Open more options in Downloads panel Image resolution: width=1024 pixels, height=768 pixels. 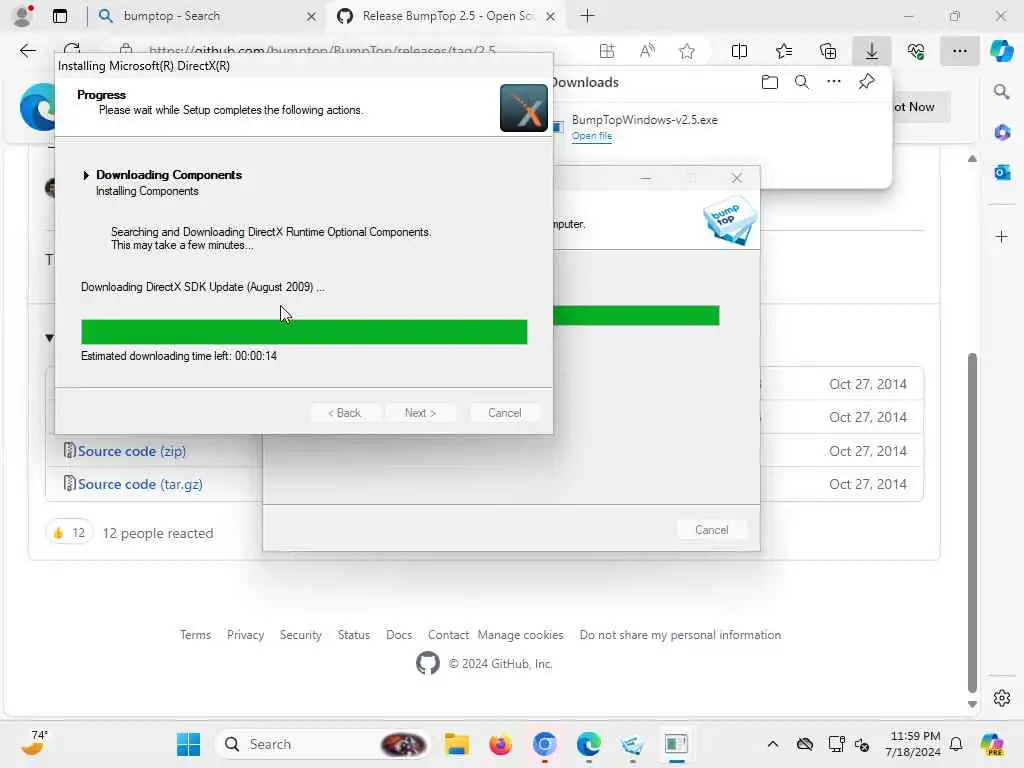pos(834,82)
